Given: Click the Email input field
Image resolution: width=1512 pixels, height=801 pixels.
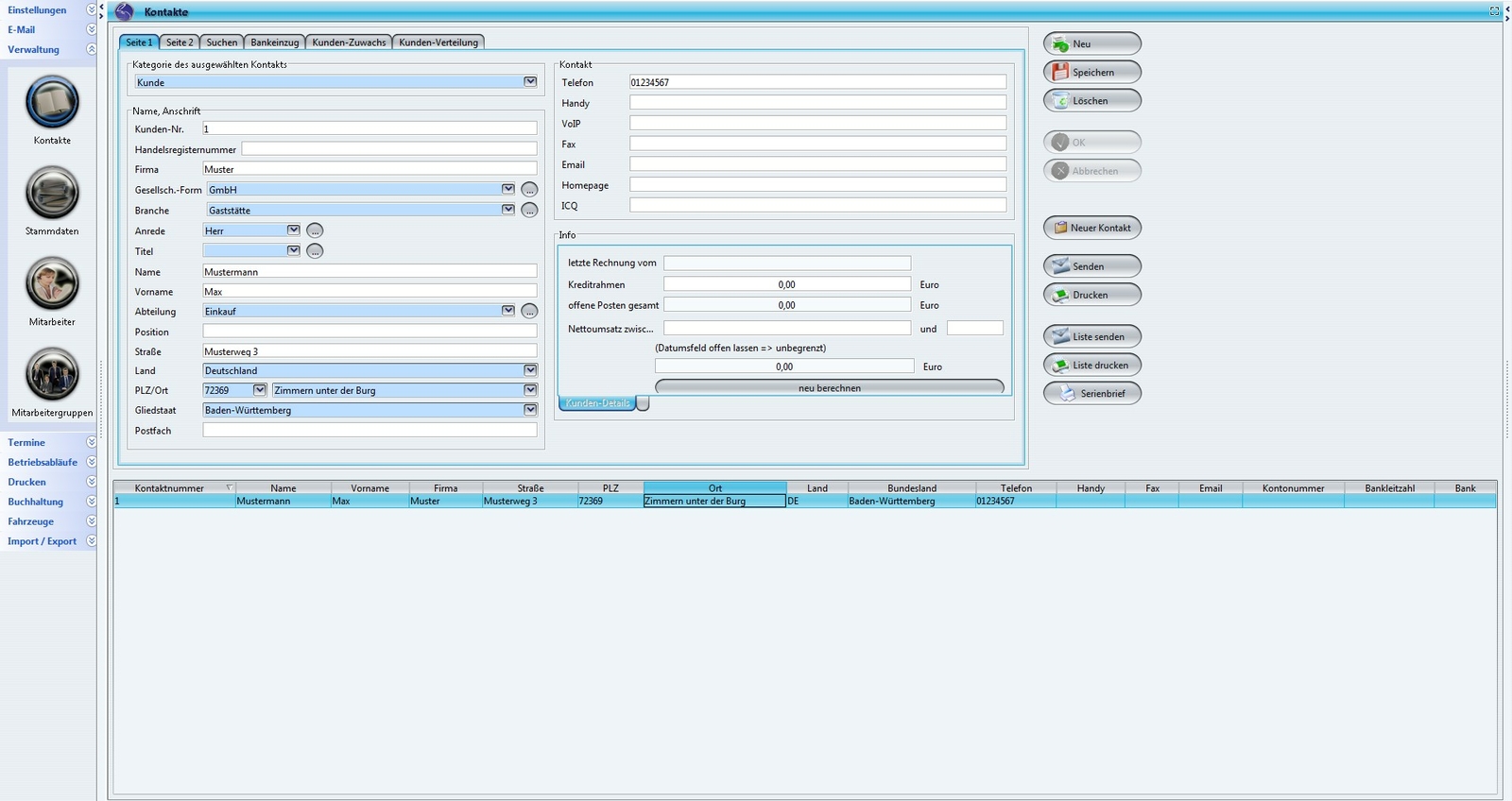Looking at the screenshot, I should 817,164.
